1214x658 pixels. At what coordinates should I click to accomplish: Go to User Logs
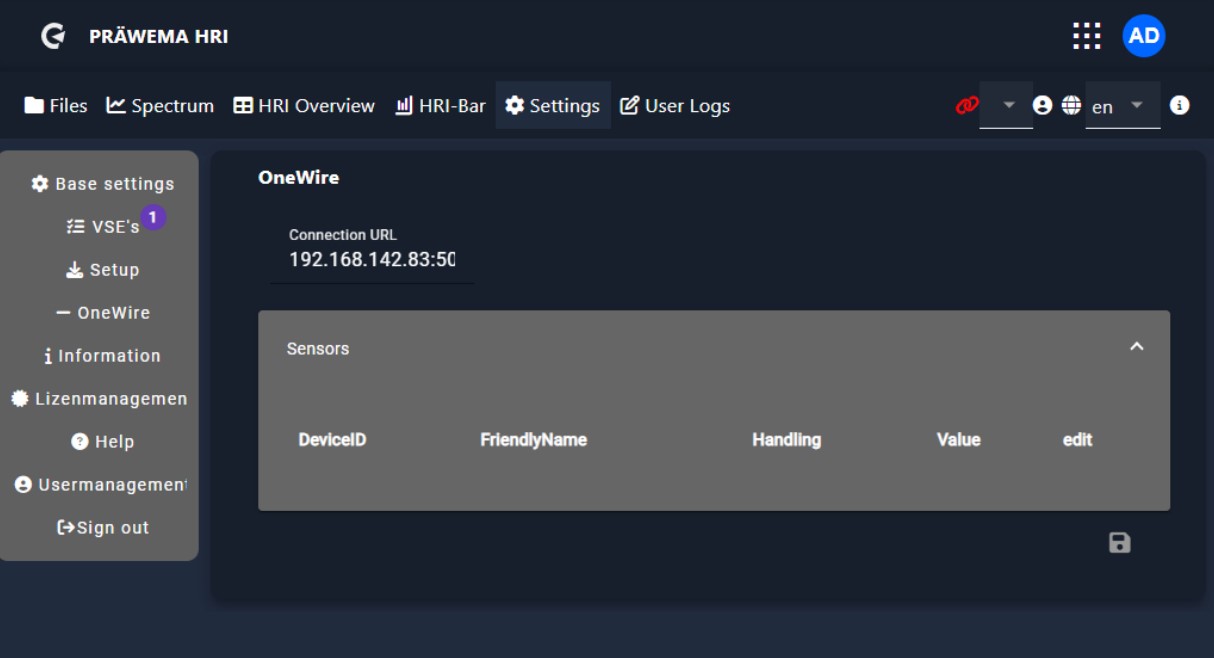[x=675, y=106]
